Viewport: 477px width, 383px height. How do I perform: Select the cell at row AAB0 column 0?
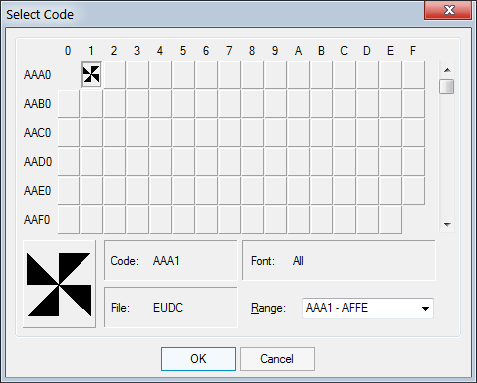click(x=68, y=103)
